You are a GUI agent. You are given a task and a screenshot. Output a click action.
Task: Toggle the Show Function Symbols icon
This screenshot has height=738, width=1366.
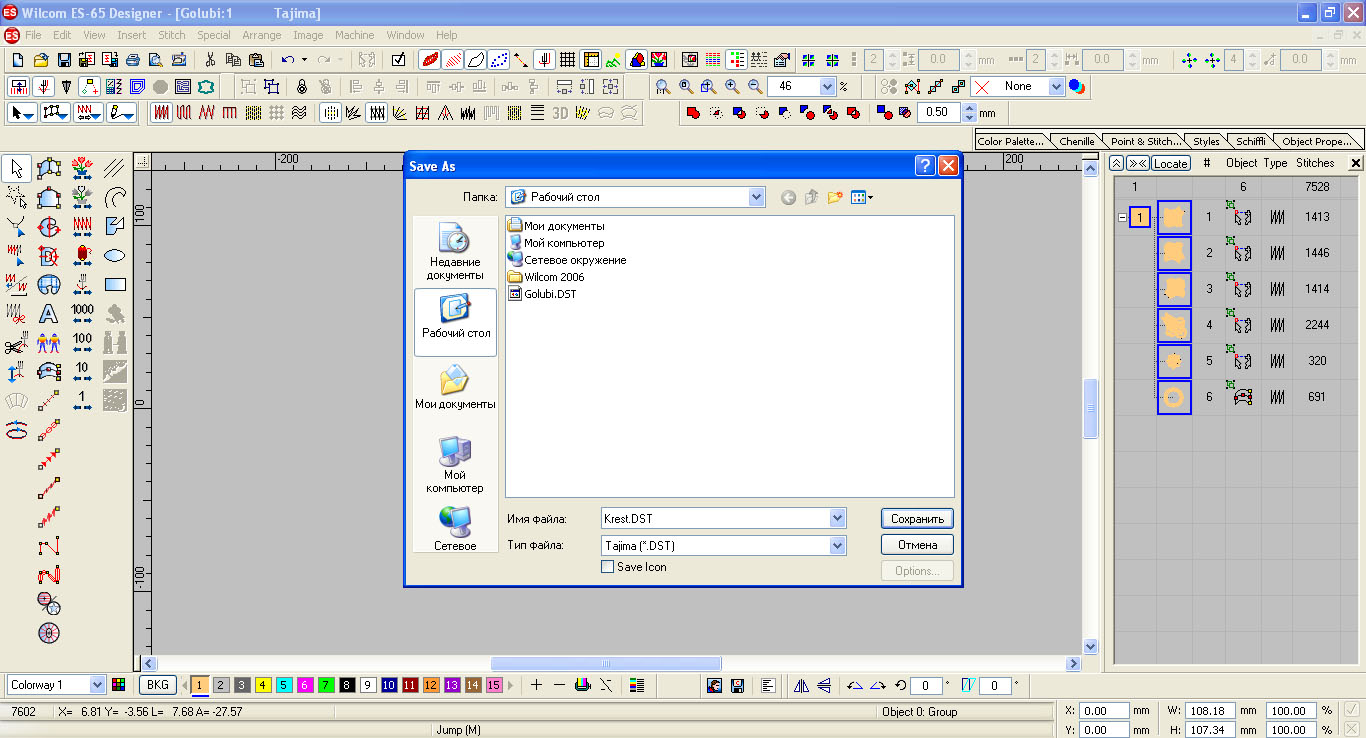pyautogui.click(x=544, y=60)
